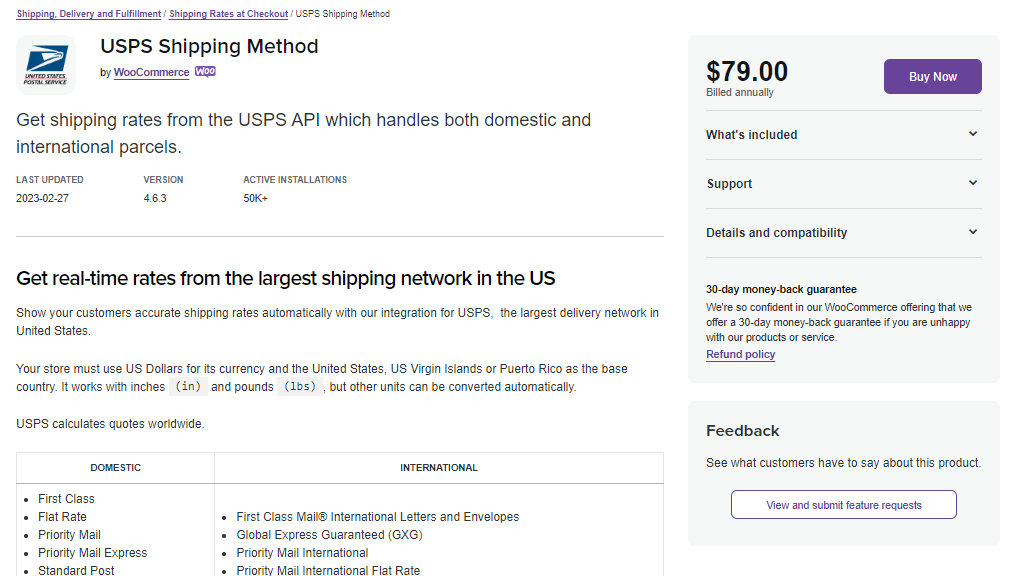The width and height of the screenshot is (1024, 576).
Task: Click the $79.00 price text
Action: pyautogui.click(x=747, y=70)
